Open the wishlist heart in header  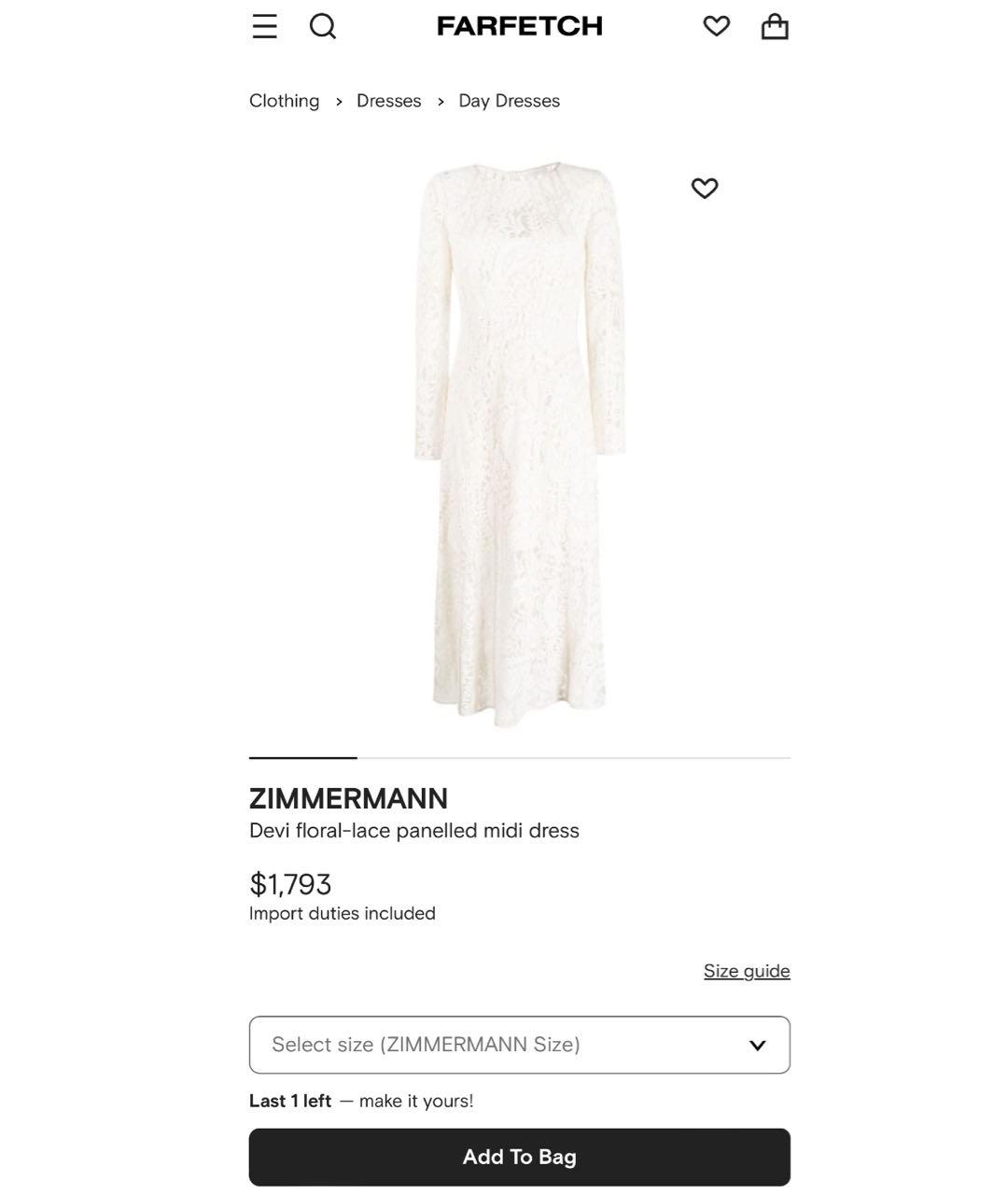[717, 26]
